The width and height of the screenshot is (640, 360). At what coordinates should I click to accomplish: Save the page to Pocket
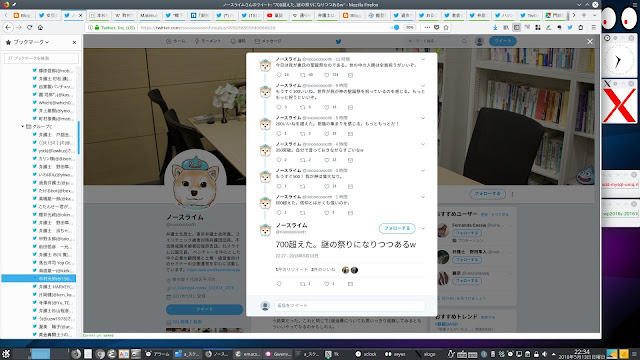(436, 27)
